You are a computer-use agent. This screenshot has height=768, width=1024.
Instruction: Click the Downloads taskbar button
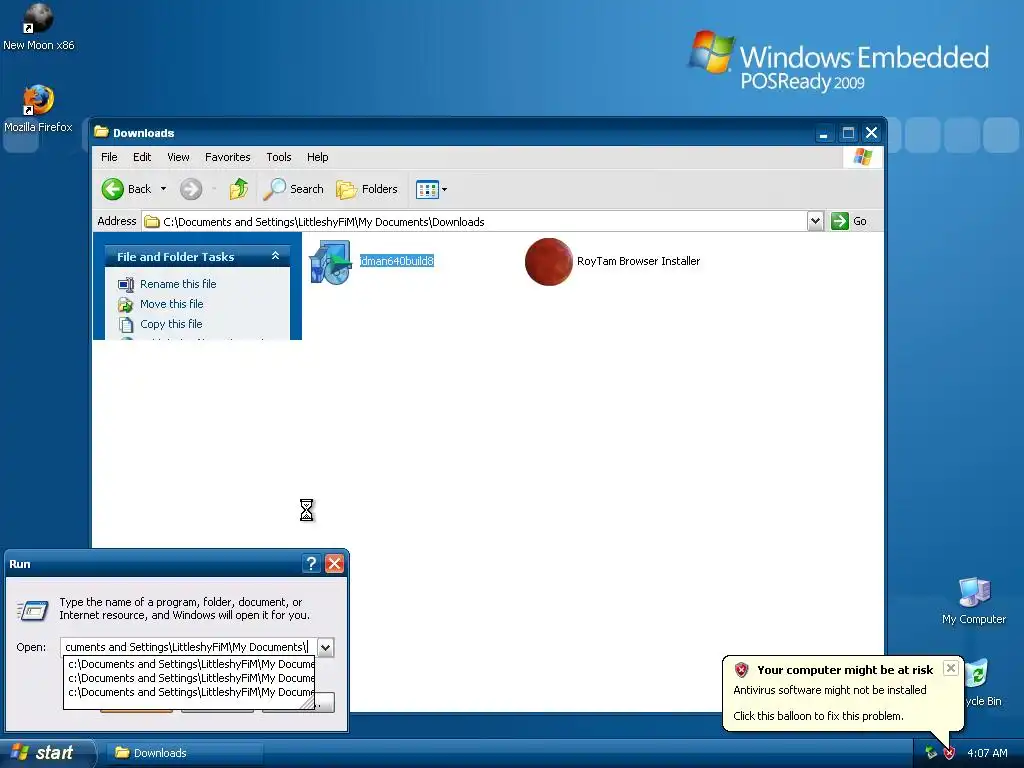pyautogui.click(x=186, y=753)
